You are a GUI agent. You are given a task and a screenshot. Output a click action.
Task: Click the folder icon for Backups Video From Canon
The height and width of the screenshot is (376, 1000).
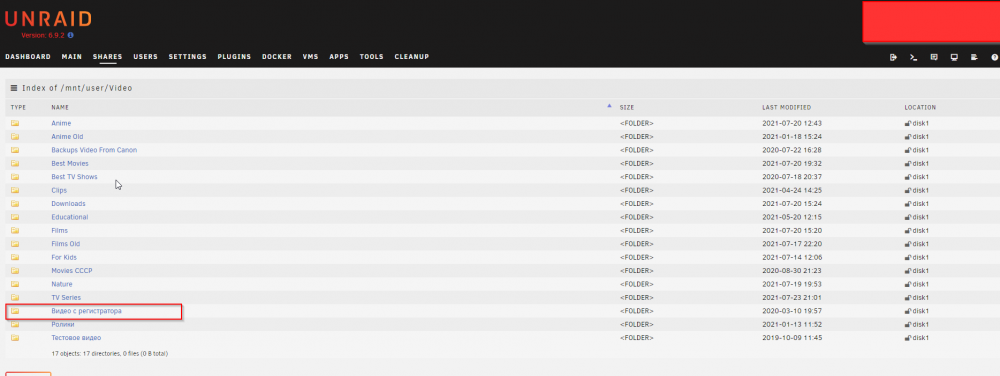(15, 150)
